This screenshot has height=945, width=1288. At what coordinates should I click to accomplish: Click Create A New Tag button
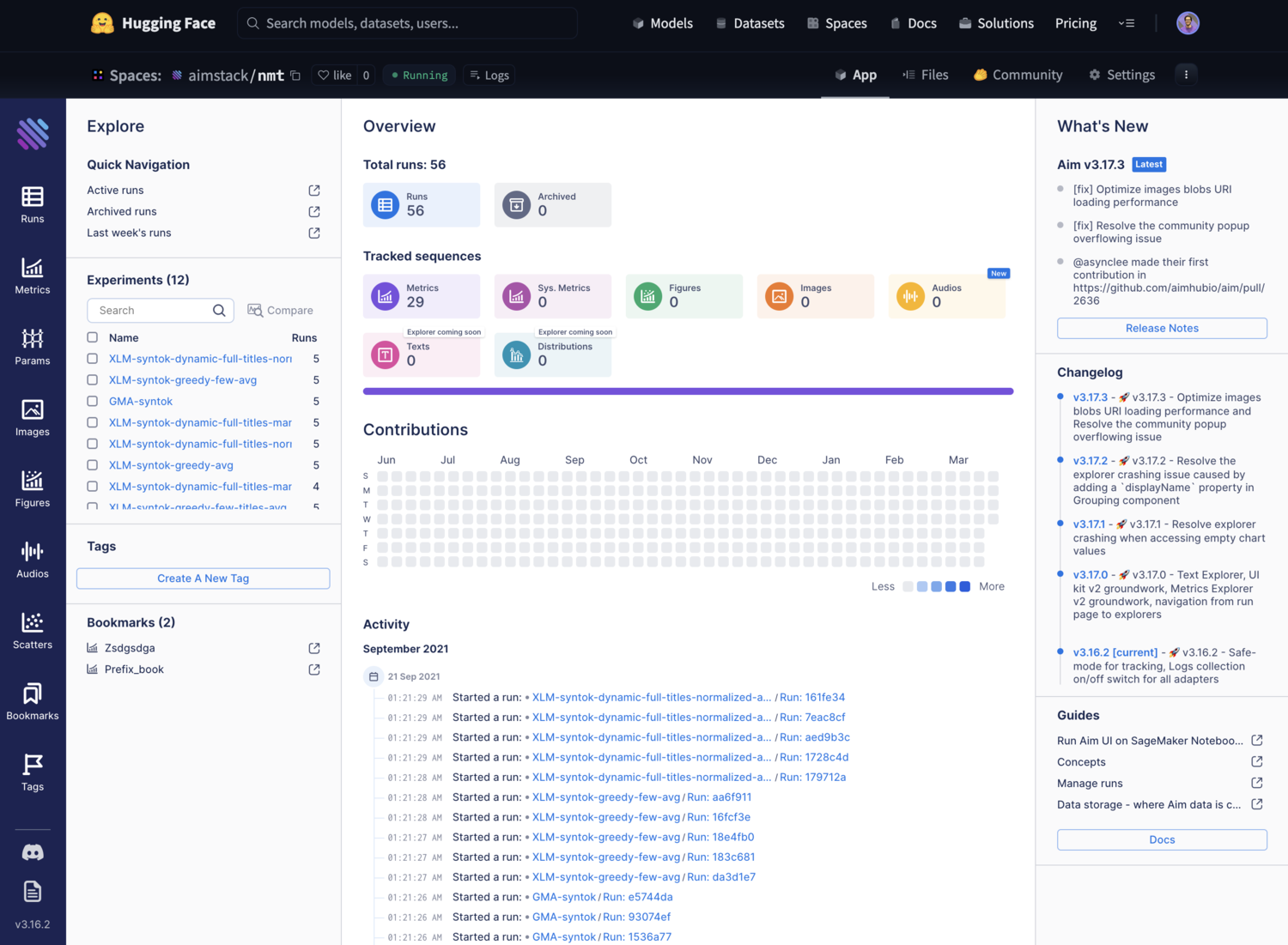click(203, 579)
